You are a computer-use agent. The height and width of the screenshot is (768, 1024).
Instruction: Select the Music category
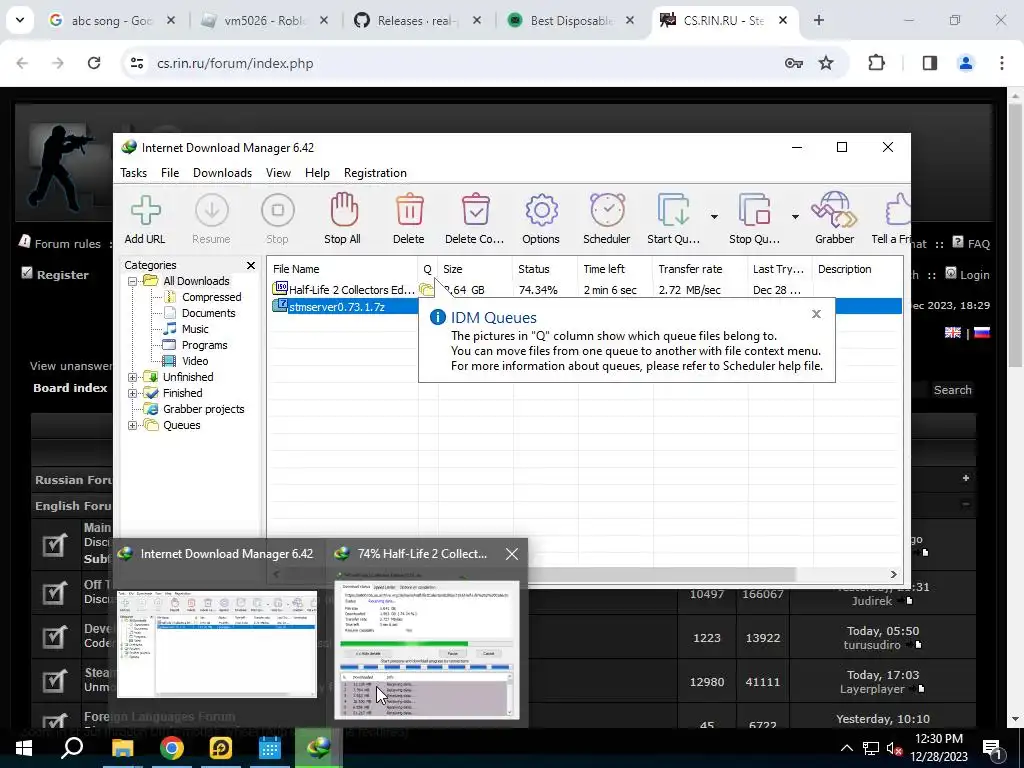point(195,329)
